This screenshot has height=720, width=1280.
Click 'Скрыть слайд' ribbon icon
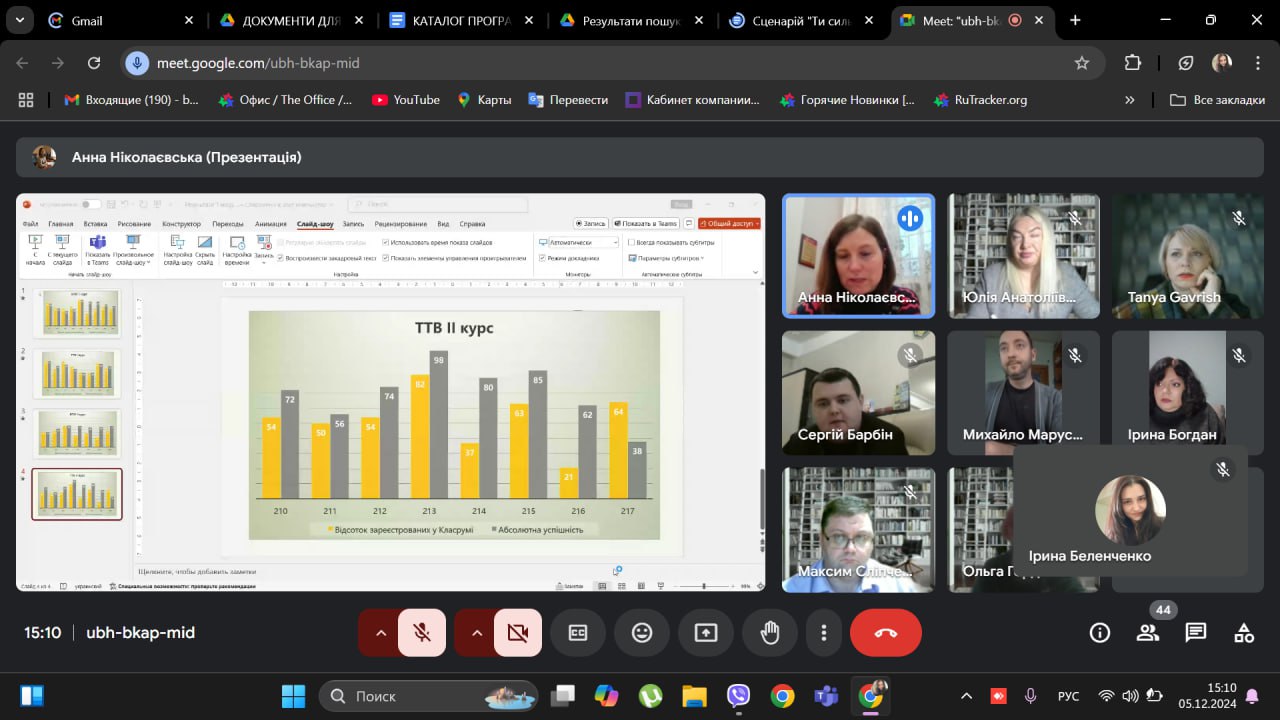tap(205, 250)
